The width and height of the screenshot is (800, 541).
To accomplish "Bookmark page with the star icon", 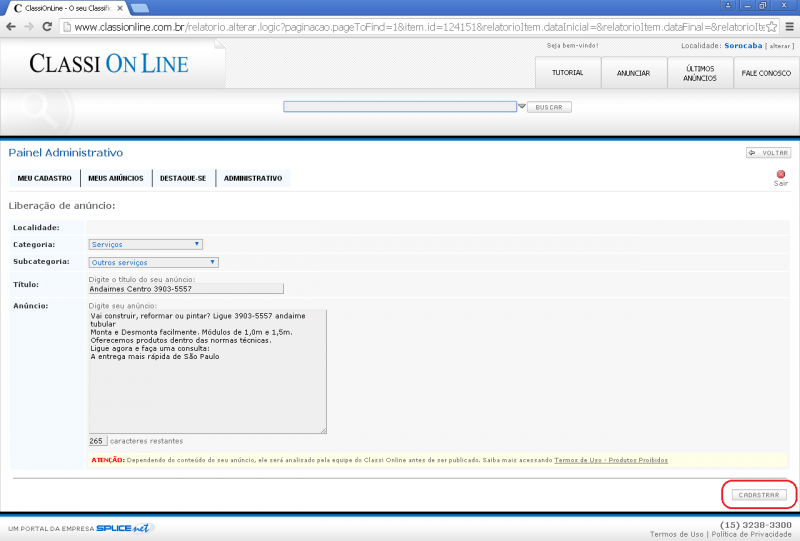I will pyautogui.click(x=771, y=26).
